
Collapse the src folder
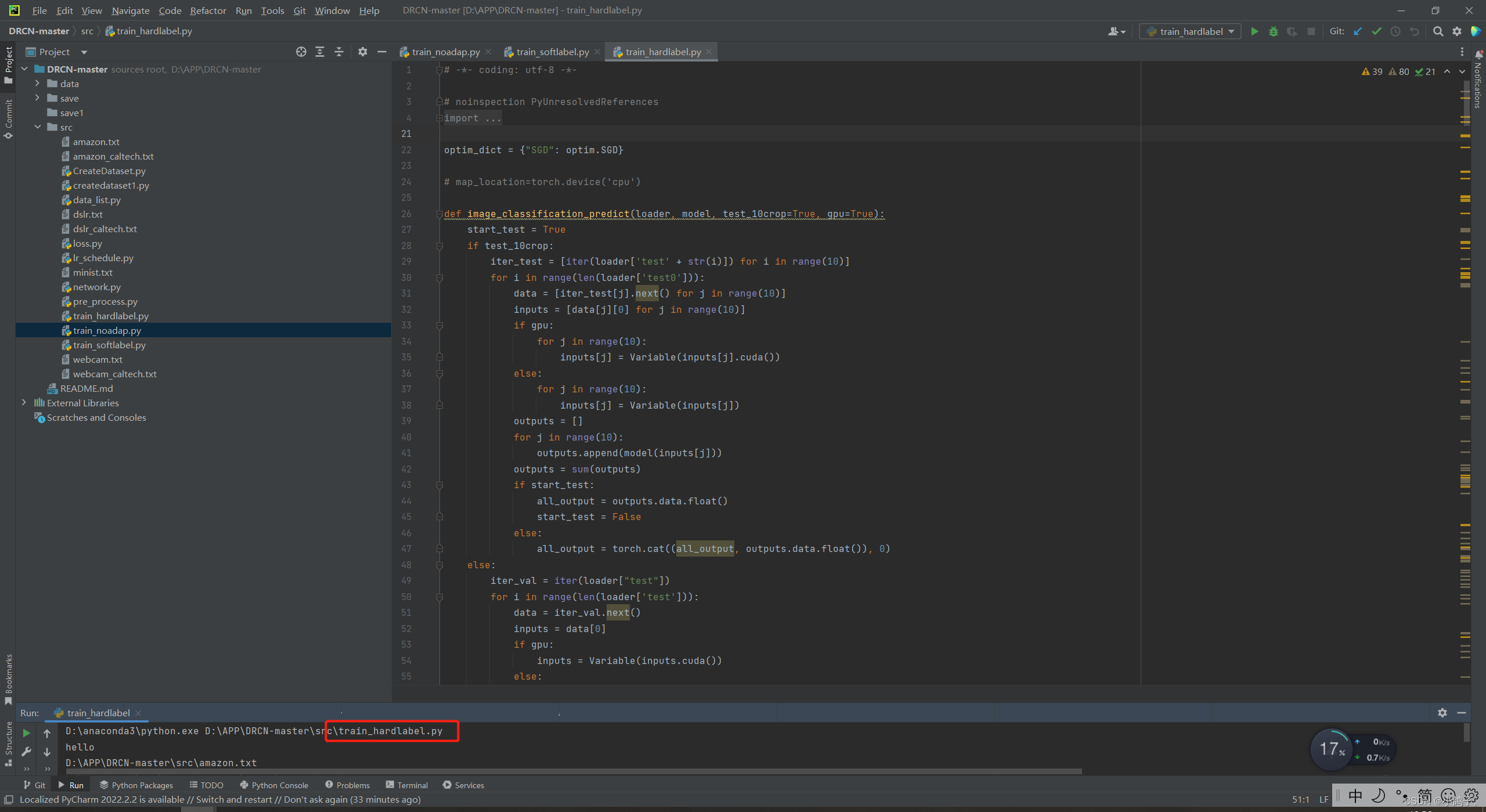click(x=37, y=127)
